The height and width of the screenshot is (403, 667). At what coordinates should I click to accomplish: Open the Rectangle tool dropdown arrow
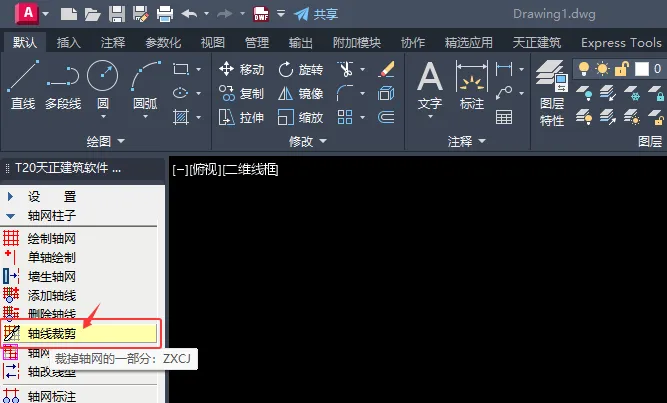(199, 69)
